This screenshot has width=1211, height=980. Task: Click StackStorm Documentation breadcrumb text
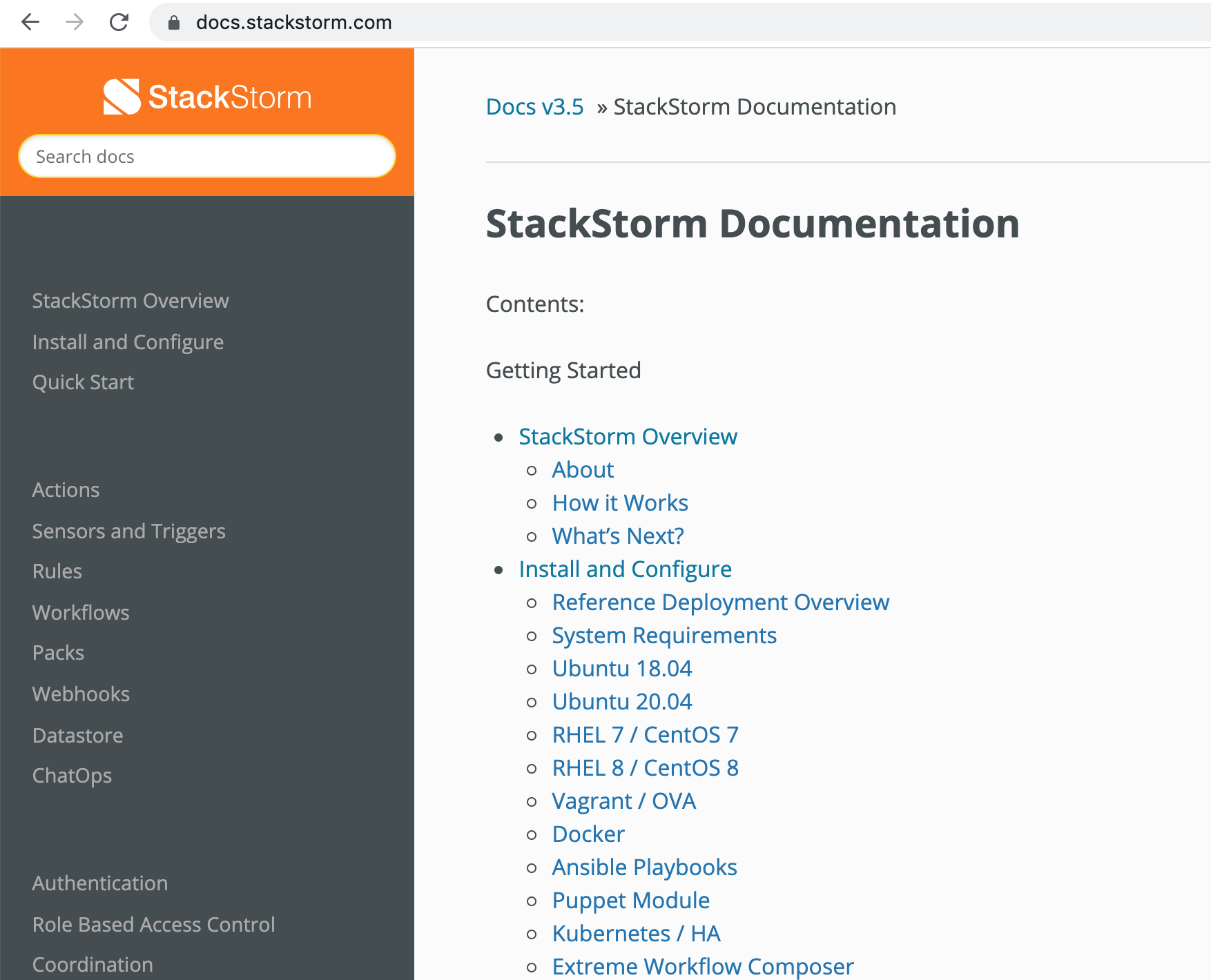click(x=755, y=107)
